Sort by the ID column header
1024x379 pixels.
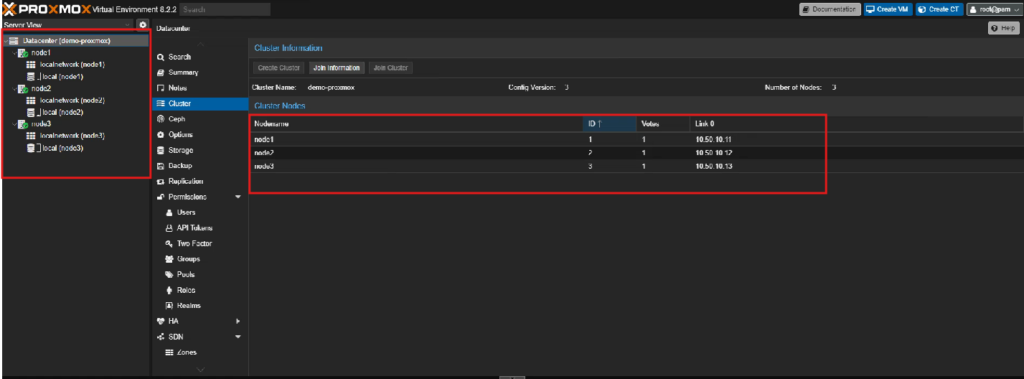point(609,124)
